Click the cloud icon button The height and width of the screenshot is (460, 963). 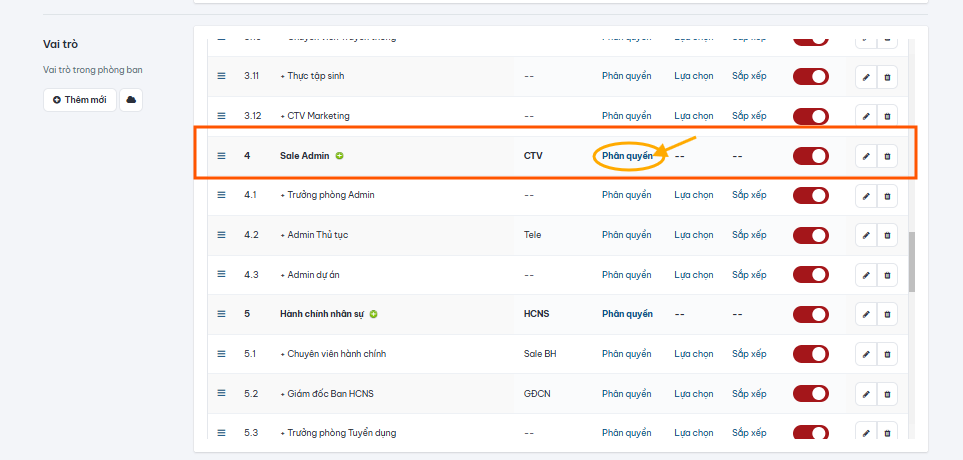[x=131, y=99]
